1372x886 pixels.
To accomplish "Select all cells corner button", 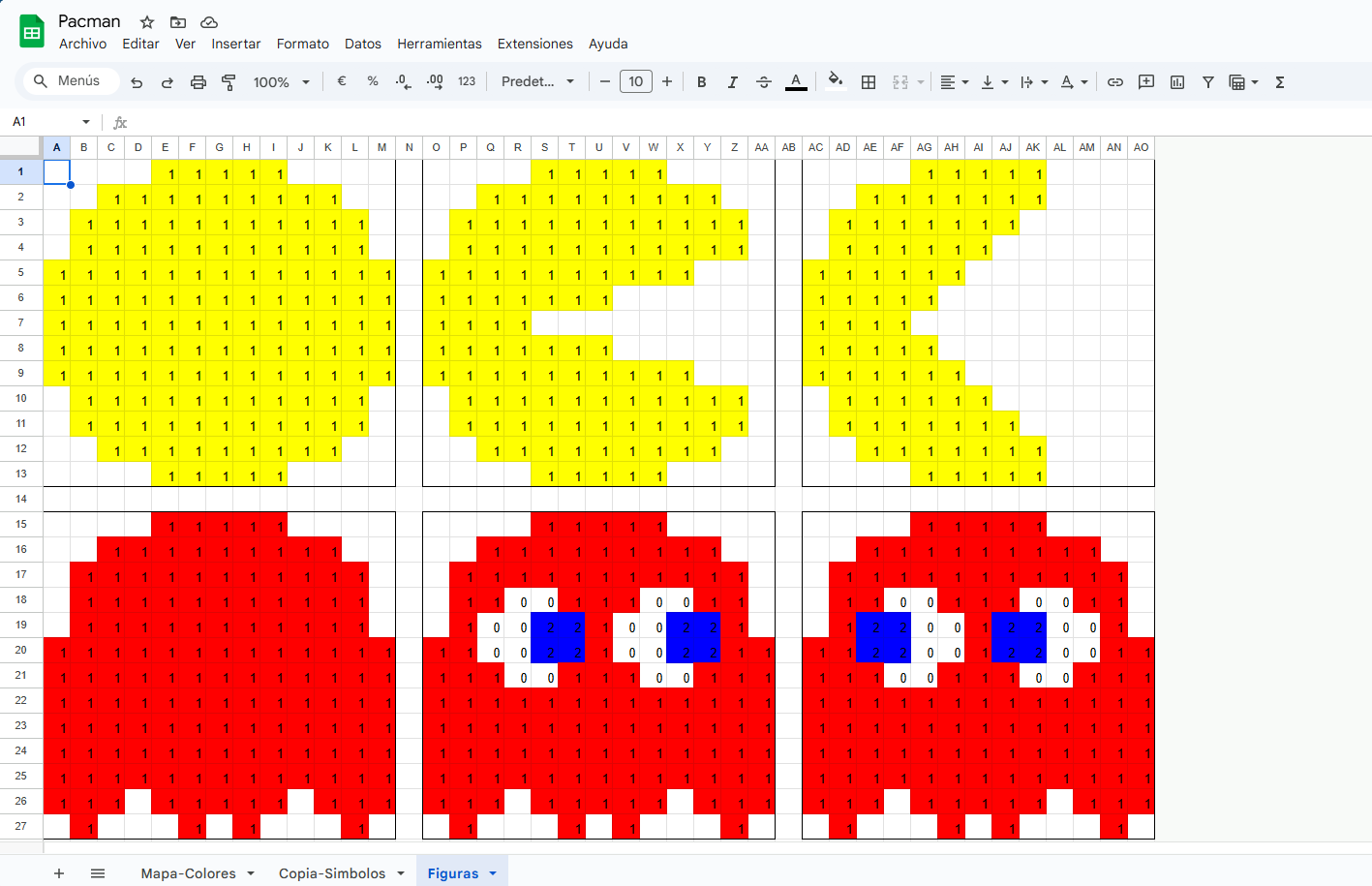I will 21,147.
